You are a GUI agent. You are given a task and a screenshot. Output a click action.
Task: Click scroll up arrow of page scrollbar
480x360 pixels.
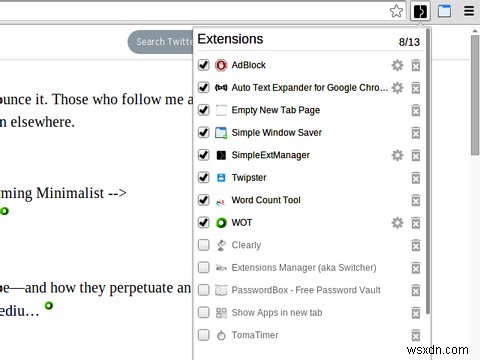475,31
